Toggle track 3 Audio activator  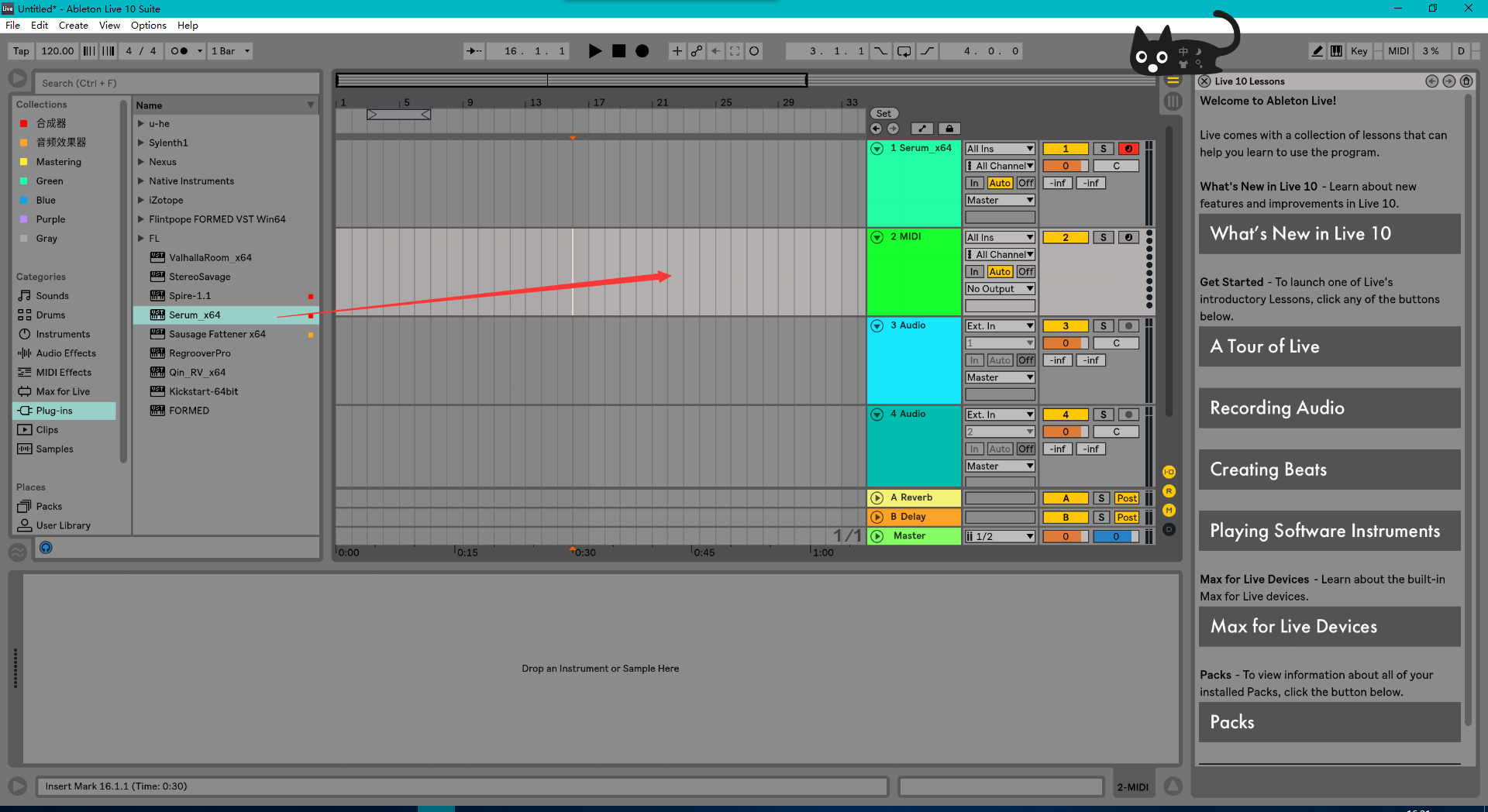(1065, 326)
